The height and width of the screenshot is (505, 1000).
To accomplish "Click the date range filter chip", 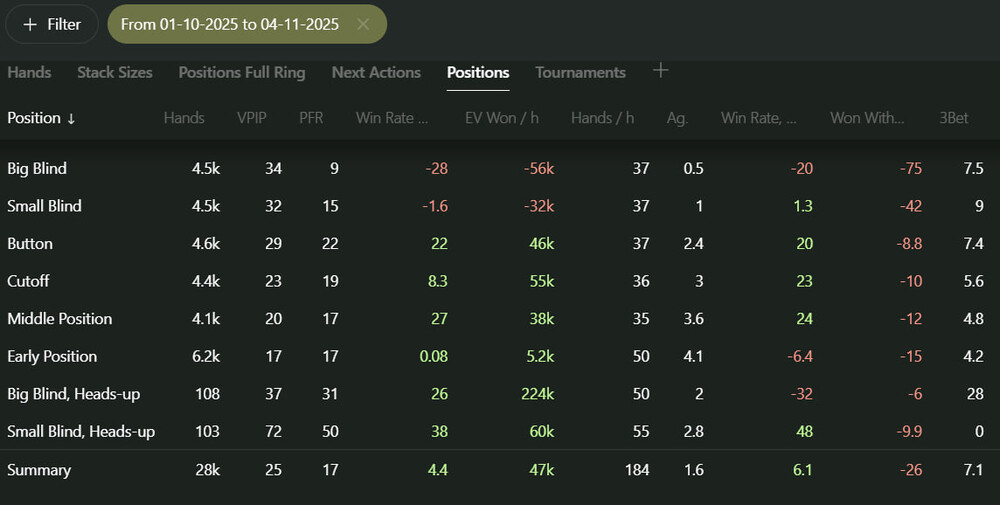I will click(x=229, y=24).
